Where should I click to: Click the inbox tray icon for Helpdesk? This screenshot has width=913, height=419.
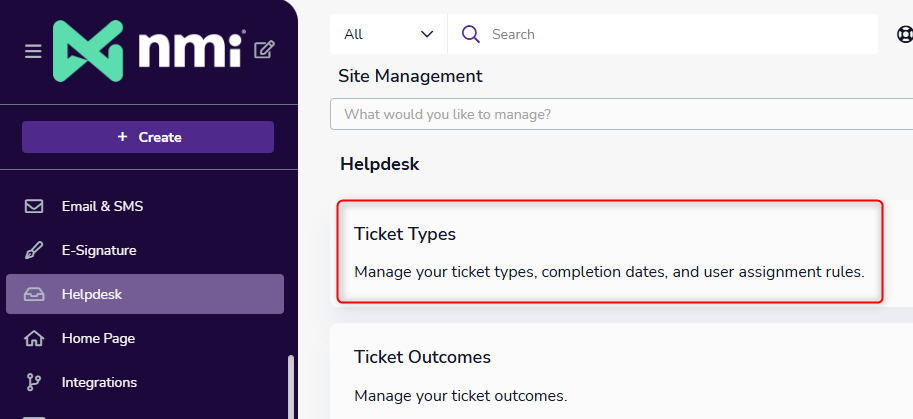[34, 294]
